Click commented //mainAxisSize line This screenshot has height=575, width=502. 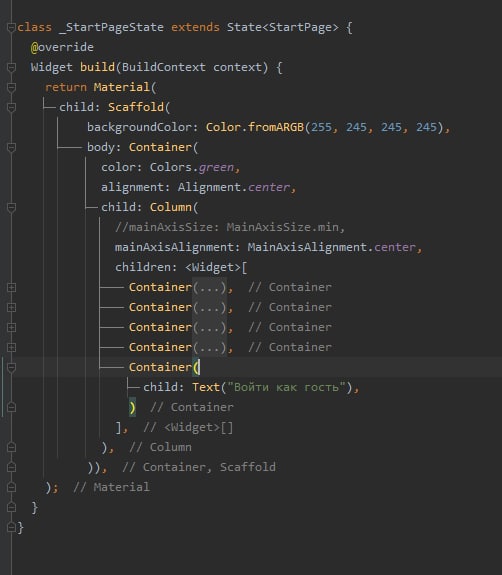point(230,227)
